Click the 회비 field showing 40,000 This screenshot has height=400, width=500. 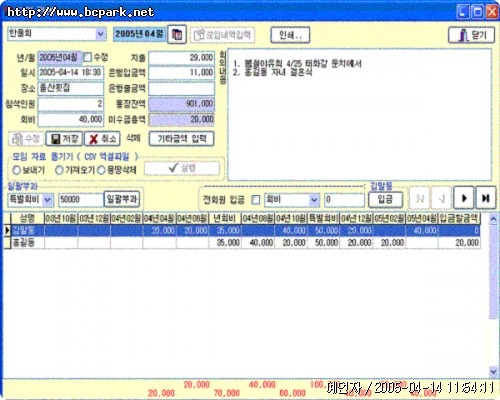click(x=71, y=120)
